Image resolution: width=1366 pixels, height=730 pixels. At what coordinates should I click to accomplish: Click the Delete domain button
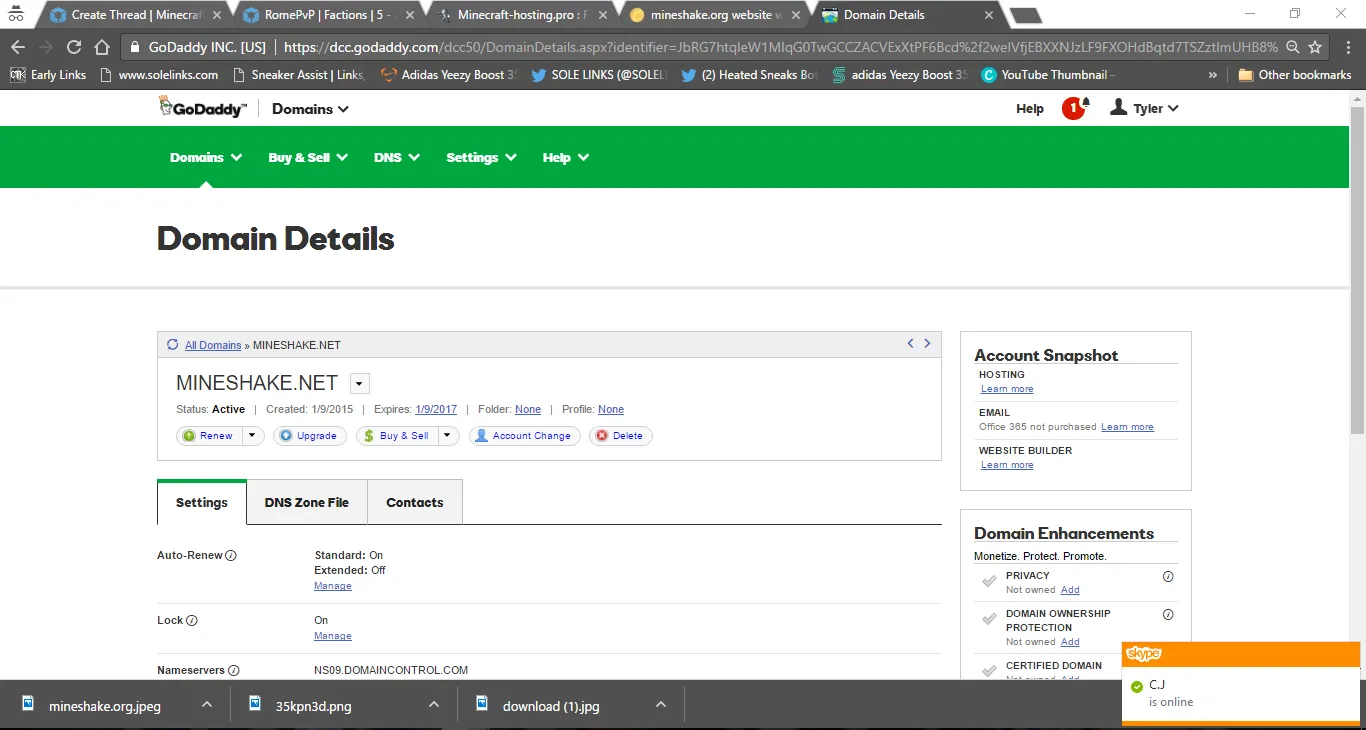[620, 436]
